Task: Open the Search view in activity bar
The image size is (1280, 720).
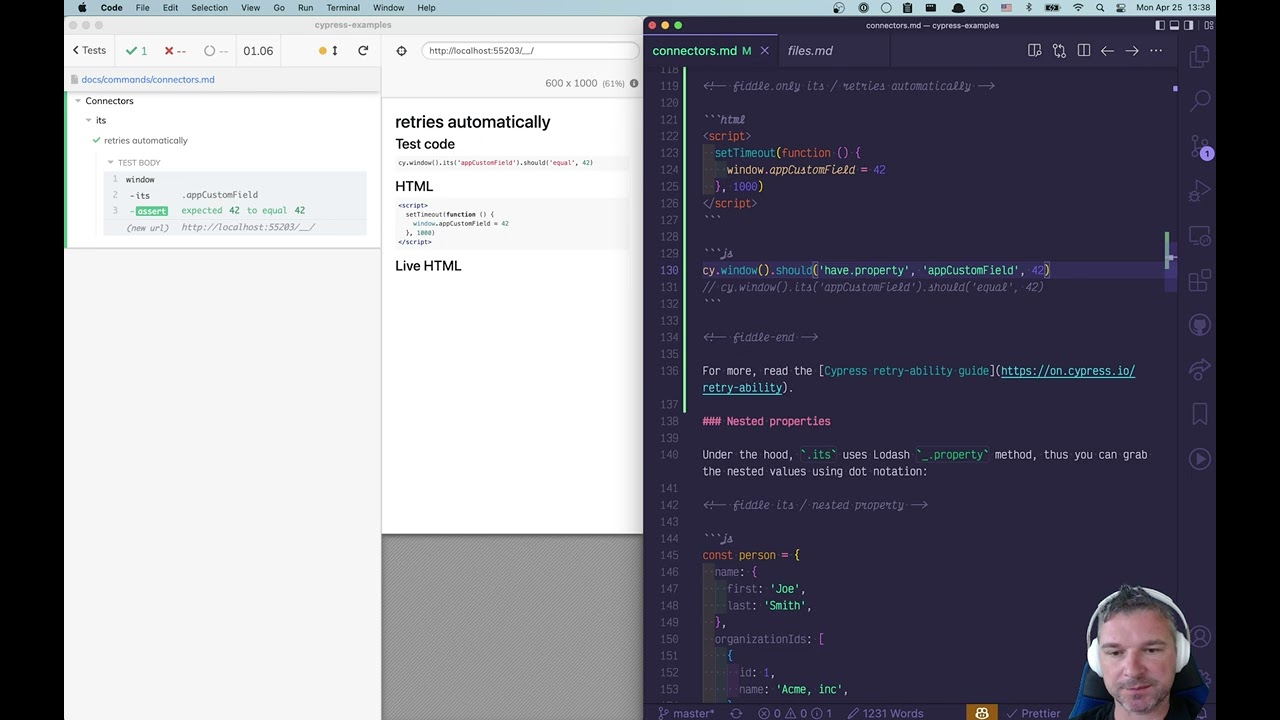Action: tap(1199, 100)
